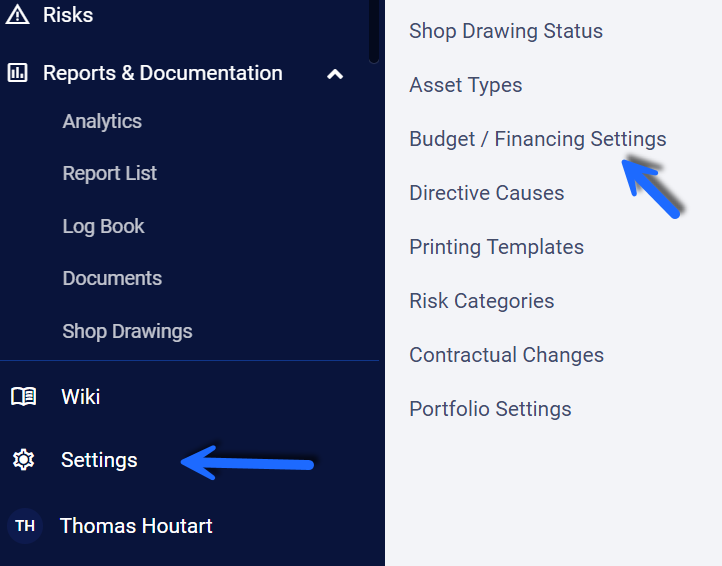Open Printing Templates settings

coord(496,247)
